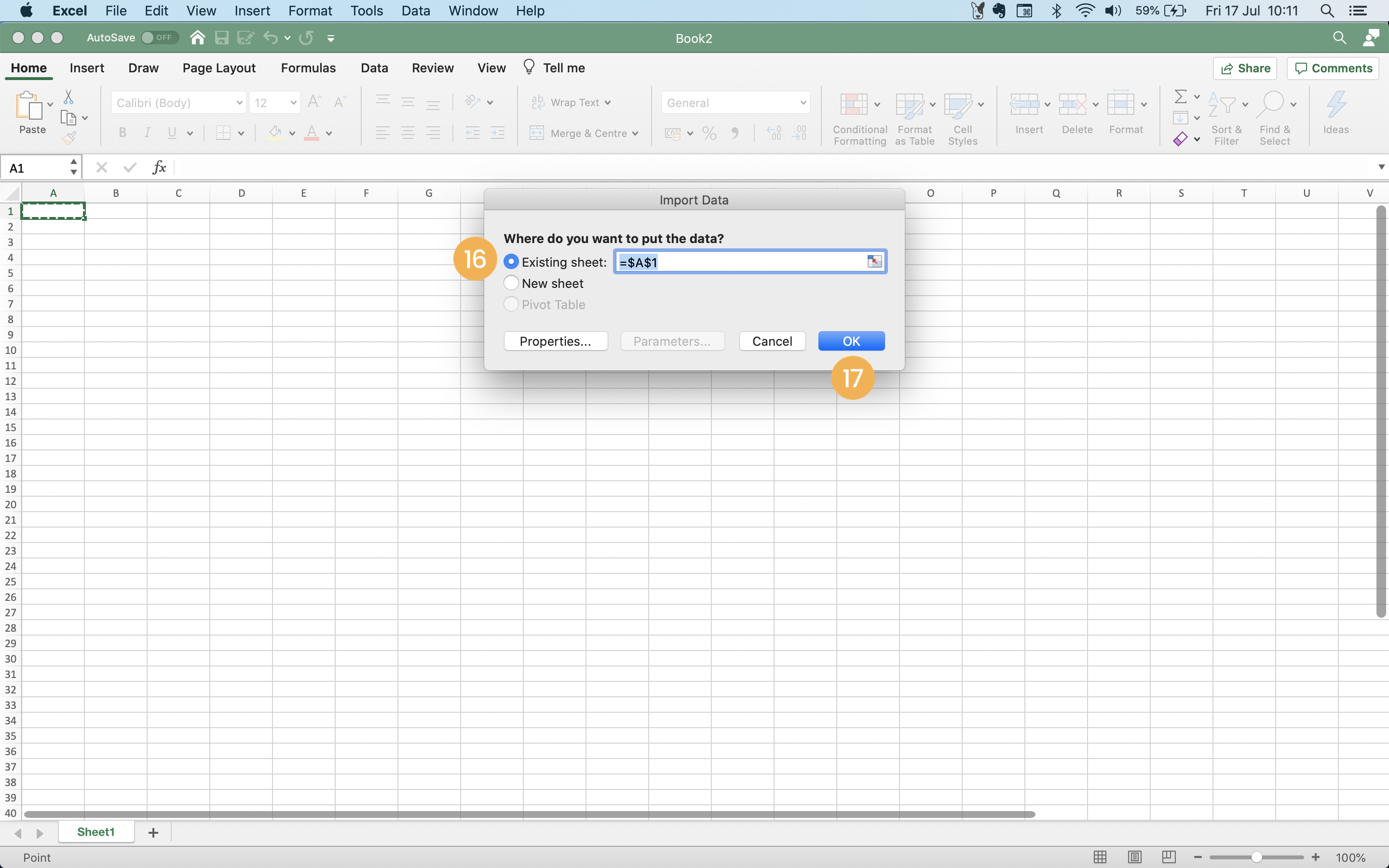Expand the Wrap Text dropdown arrow
Screen dimensions: 1389x868
608,103
